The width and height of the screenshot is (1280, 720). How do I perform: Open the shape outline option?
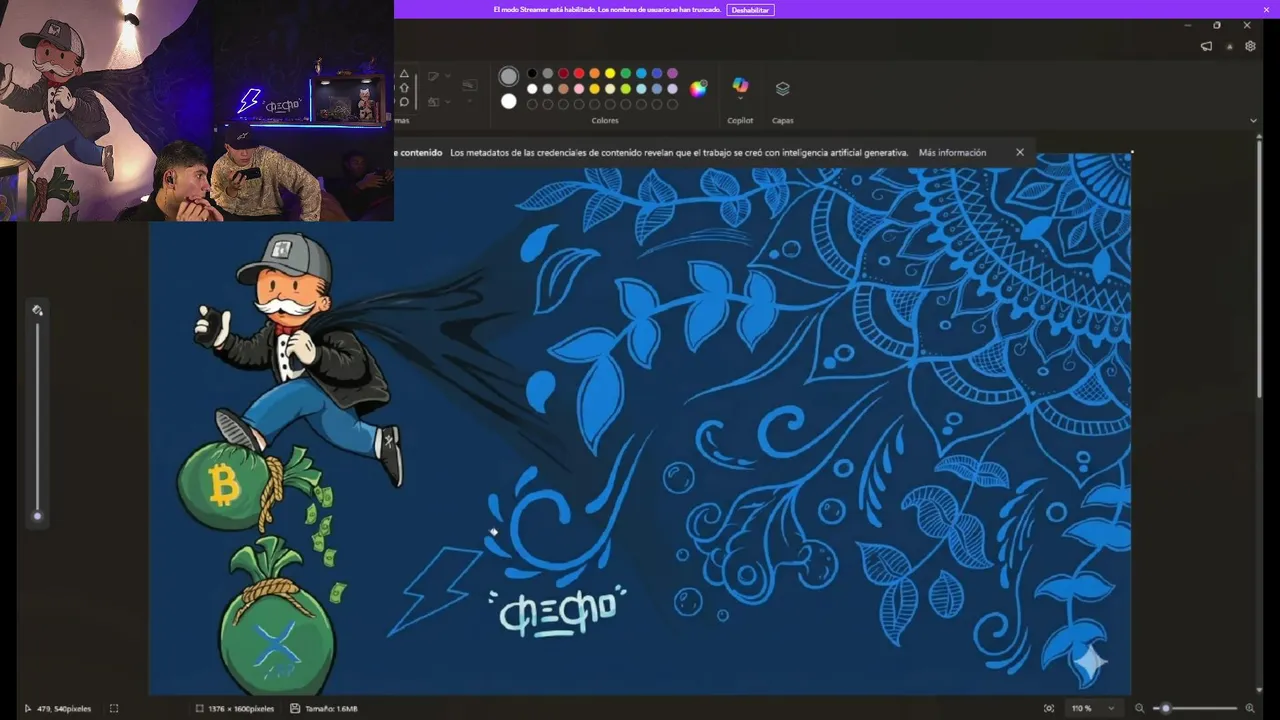click(433, 76)
